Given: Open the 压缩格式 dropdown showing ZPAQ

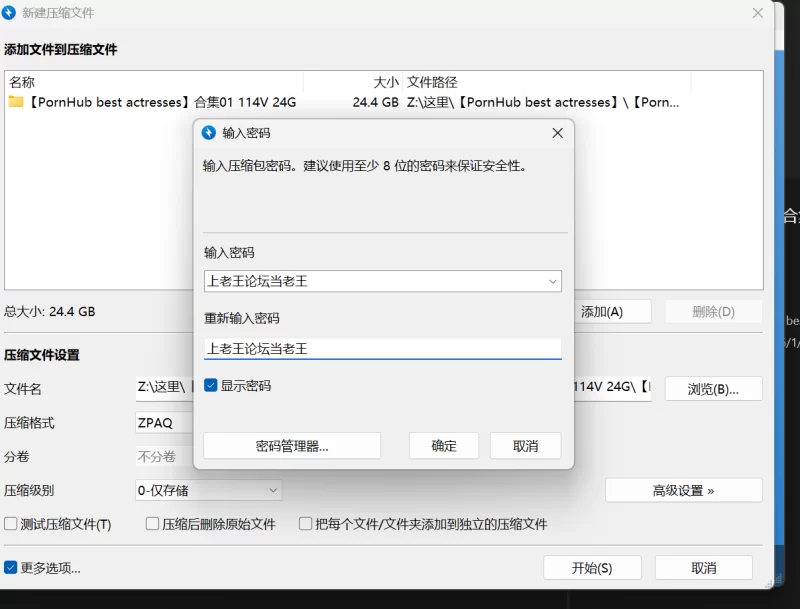Looking at the screenshot, I should pyautogui.click(x=164, y=423).
